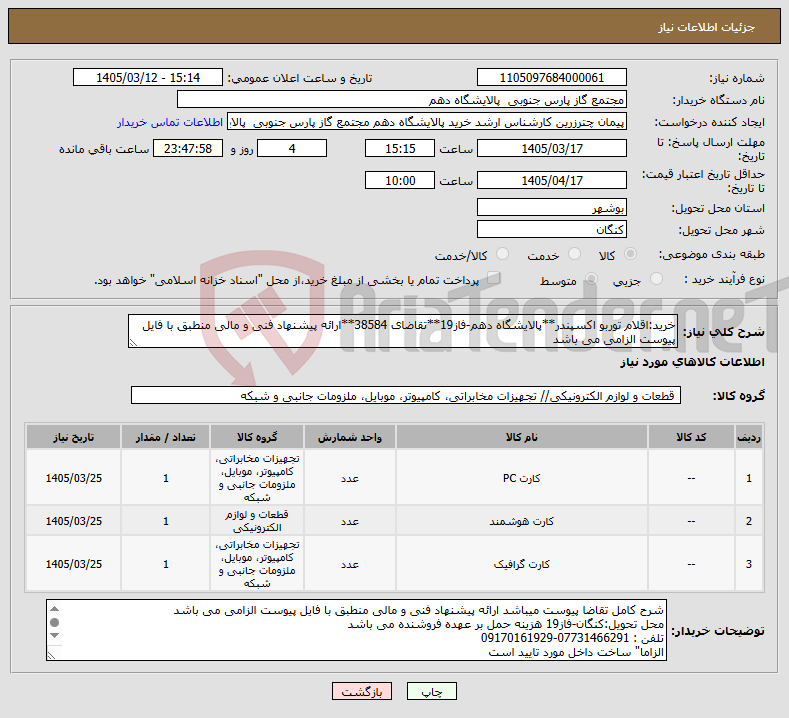
Task: Click unit عدد in کارت PC row
Action: click(350, 478)
